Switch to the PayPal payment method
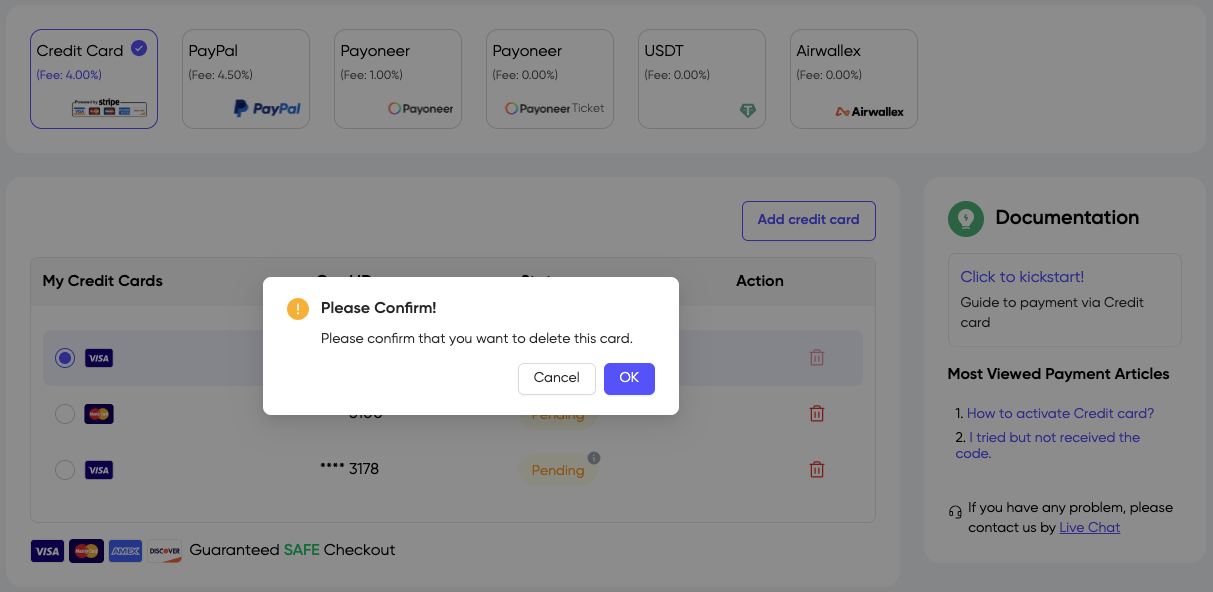This screenshot has height=592, width=1213. (246, 78)
